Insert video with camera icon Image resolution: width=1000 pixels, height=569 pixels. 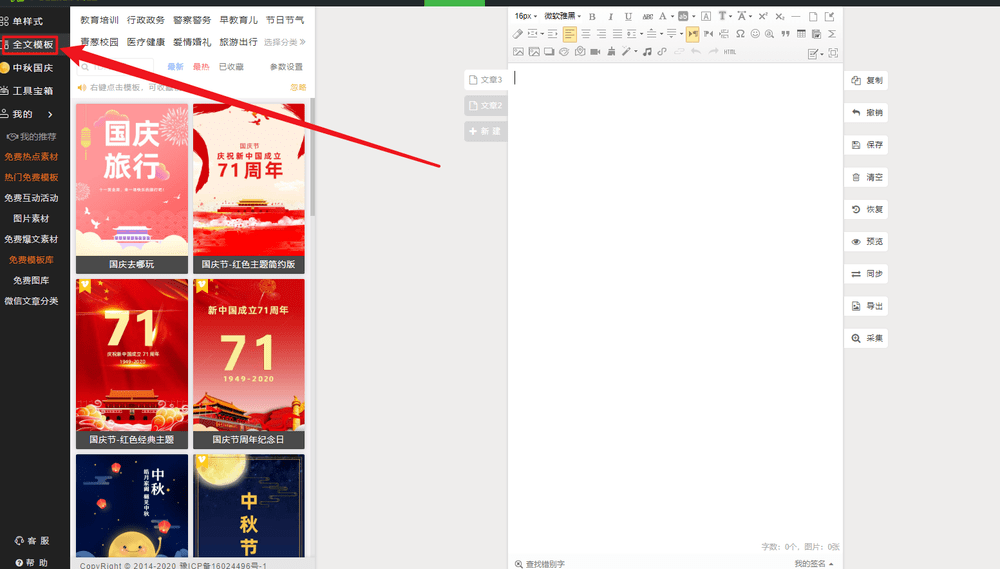coord(595,52)
